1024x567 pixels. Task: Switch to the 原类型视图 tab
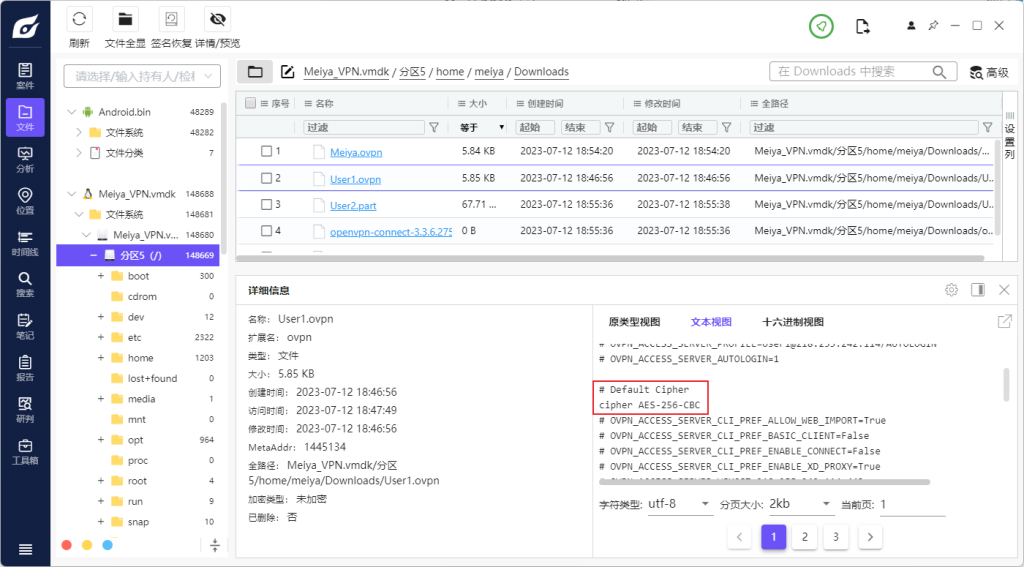[634, 322]
